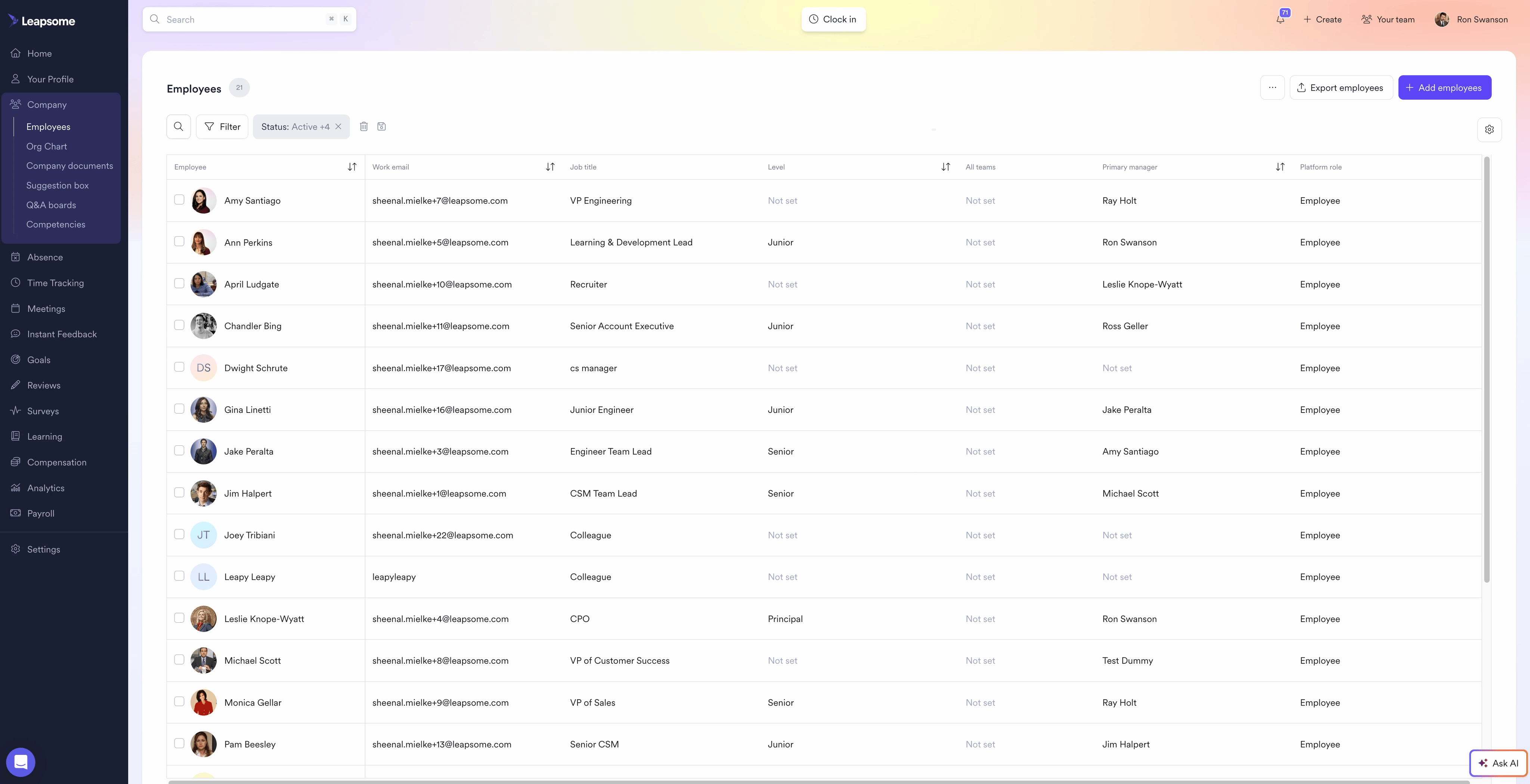Click the notifications bell icon
The height and width of the screenshot is (784, 1530).
pyautogui.click(x=1280, y=19)
